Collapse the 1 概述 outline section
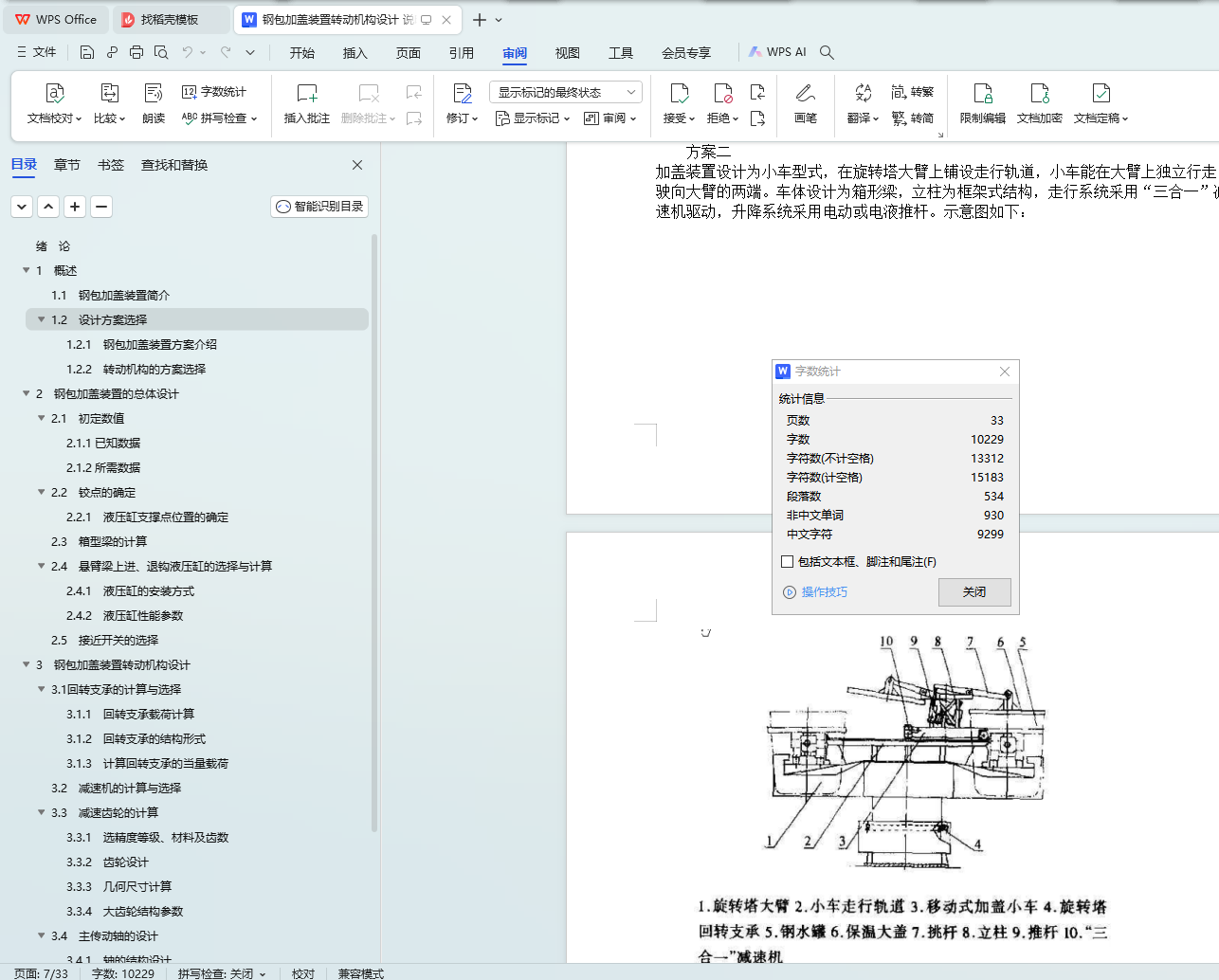The width and height of the screenshot is (1219, 980). pyautogui.click(x=26, y=270)
